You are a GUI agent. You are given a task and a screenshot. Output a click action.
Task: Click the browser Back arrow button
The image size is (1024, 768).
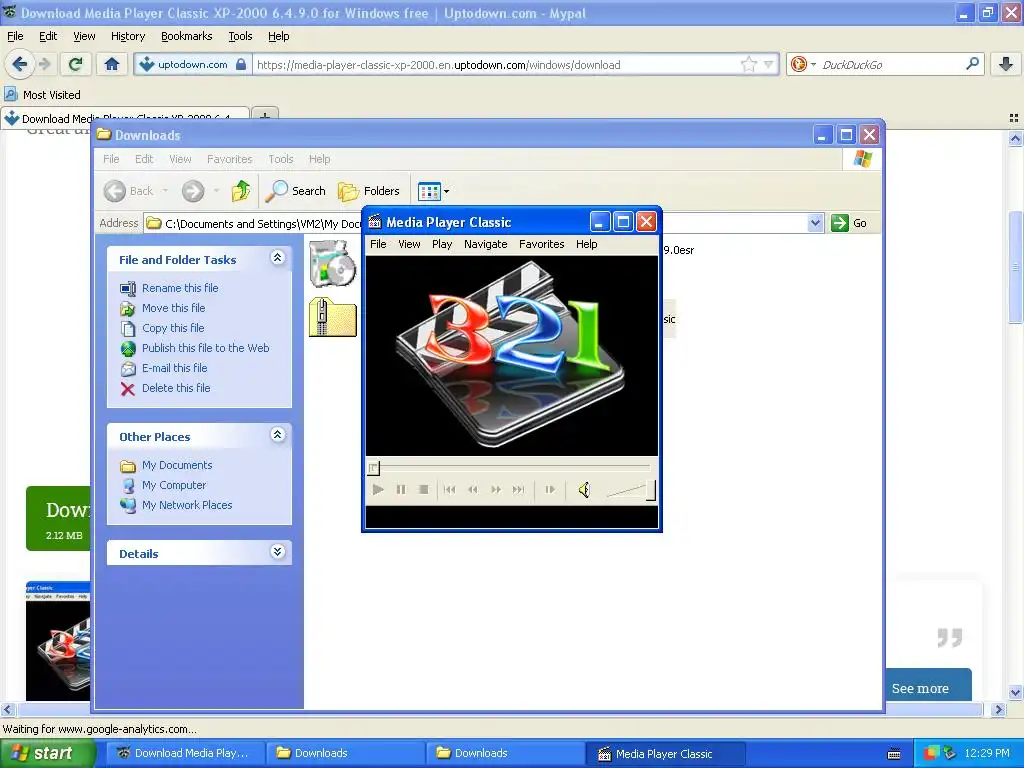coord(19,64)
